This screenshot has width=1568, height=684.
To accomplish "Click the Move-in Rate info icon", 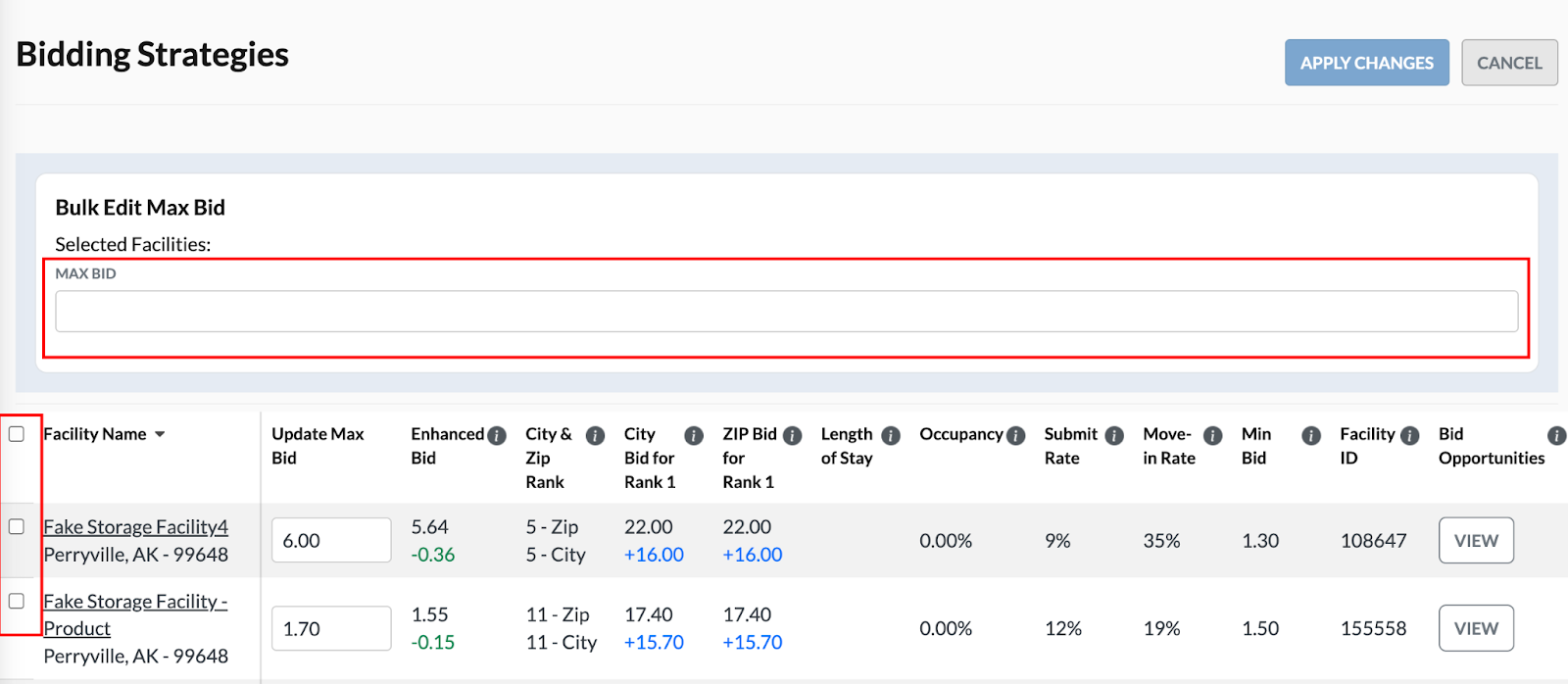I will click(1213, 435).
